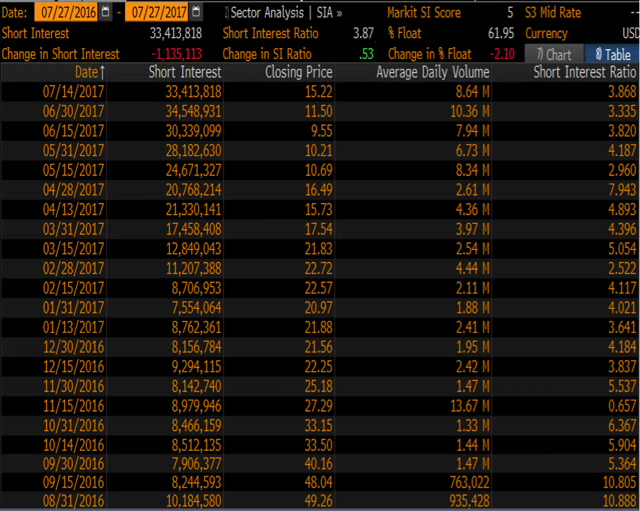Select the 05/15/2017 row date
Screen dimensions: 640x511
73,170
